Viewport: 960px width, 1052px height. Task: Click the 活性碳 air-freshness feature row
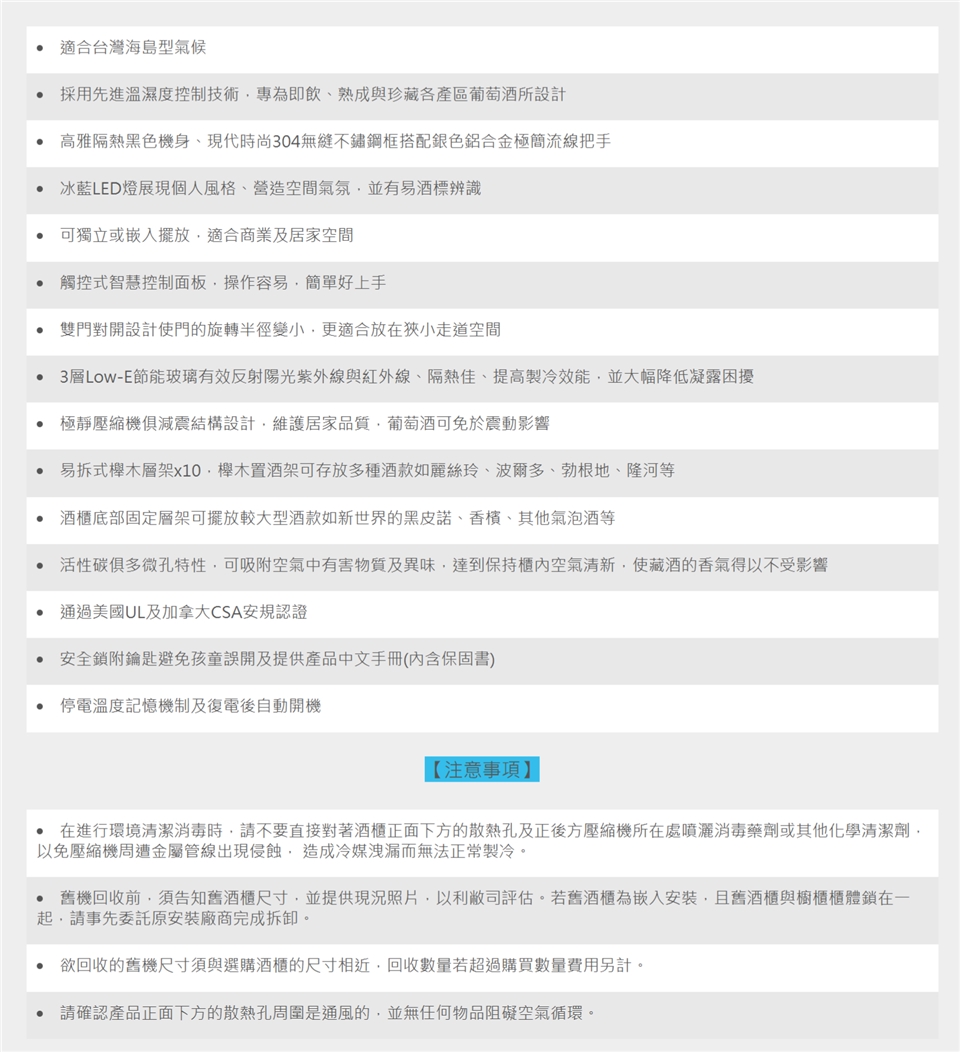[443, 565]
